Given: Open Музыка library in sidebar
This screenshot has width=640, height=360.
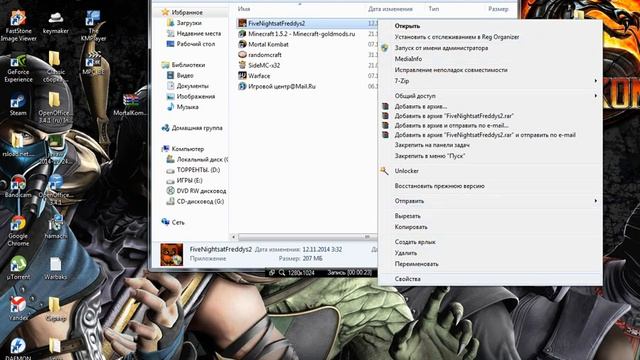Looking at the screenshot, I should coord(182,107).
